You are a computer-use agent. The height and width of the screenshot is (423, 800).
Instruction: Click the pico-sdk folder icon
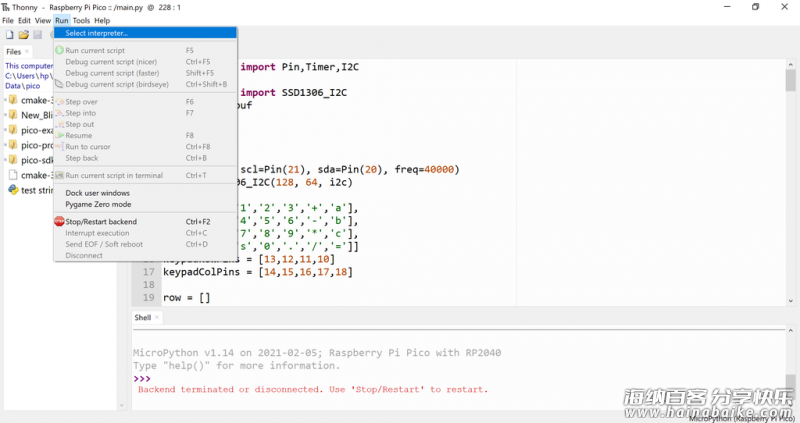13,160
